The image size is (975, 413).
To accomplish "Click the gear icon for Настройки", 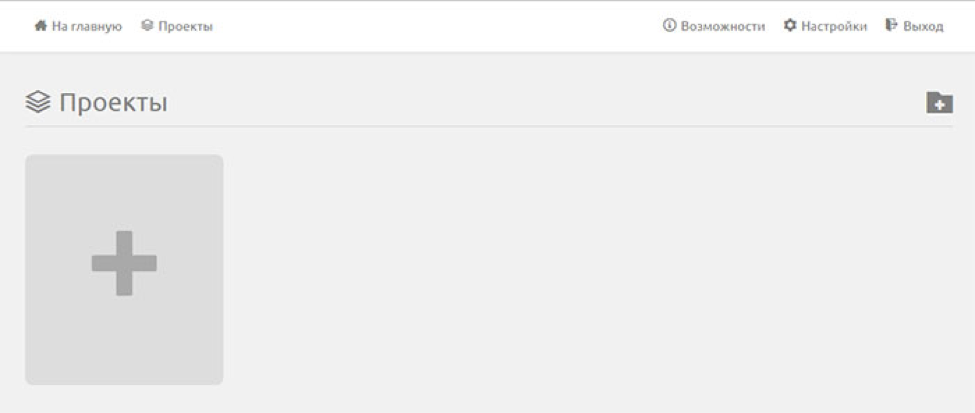I will [x=790, y=26].
